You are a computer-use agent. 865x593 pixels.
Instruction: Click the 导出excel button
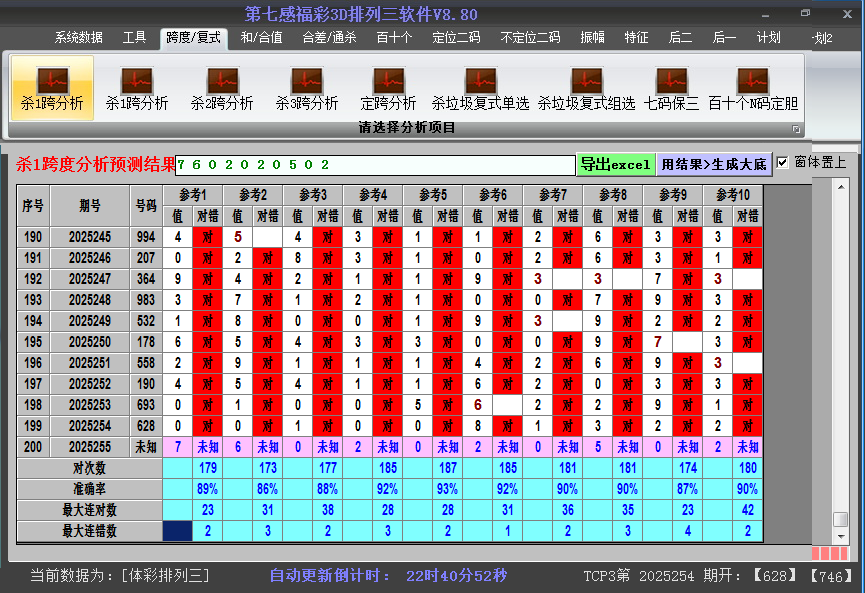(615, 165)
